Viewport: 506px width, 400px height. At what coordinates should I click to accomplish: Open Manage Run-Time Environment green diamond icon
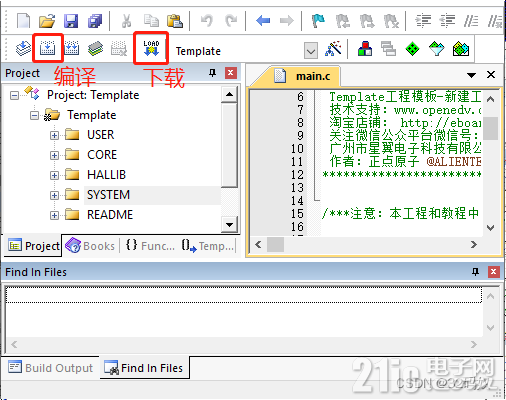412,49
